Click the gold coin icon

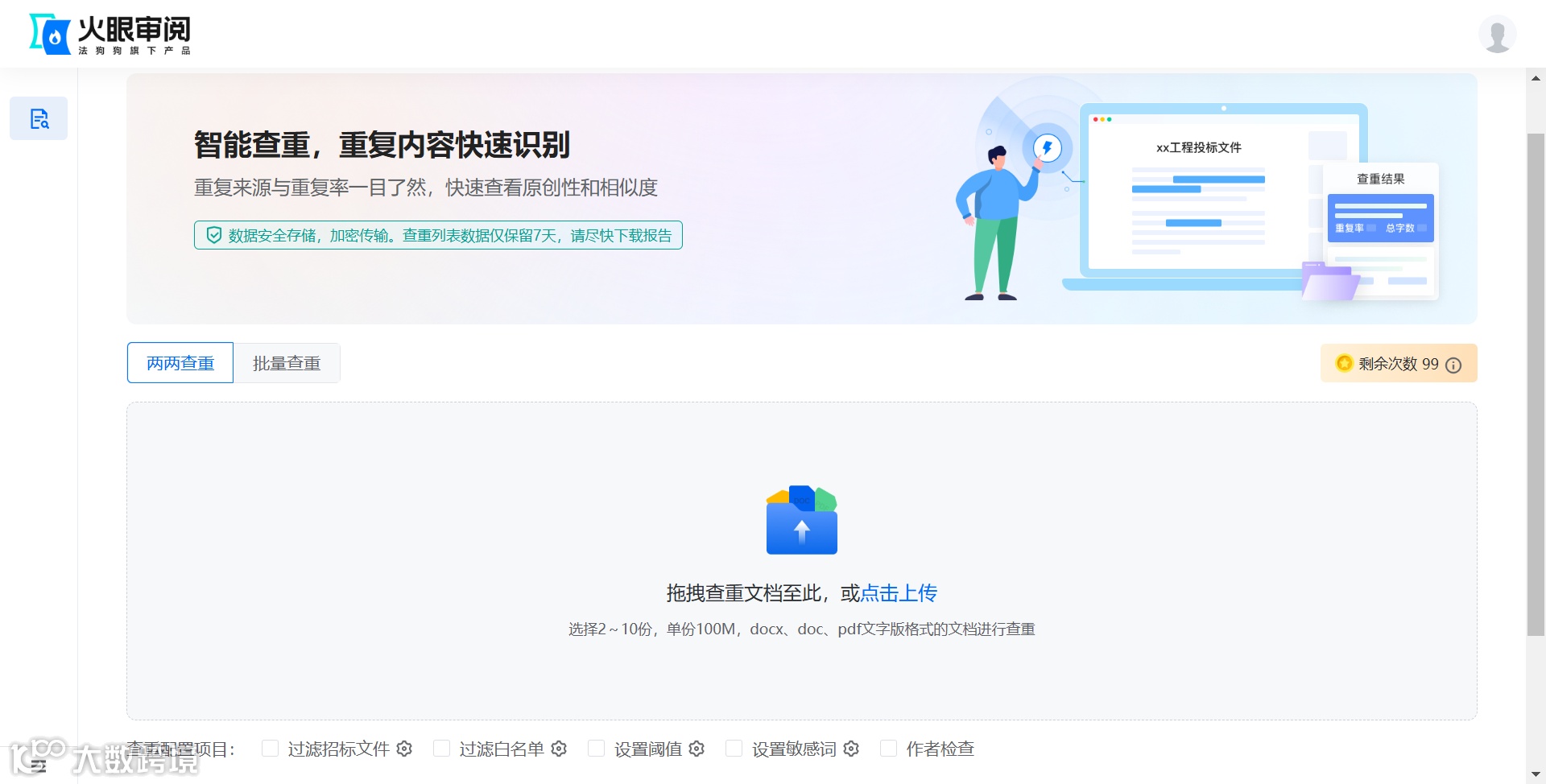coord(1344,364)
